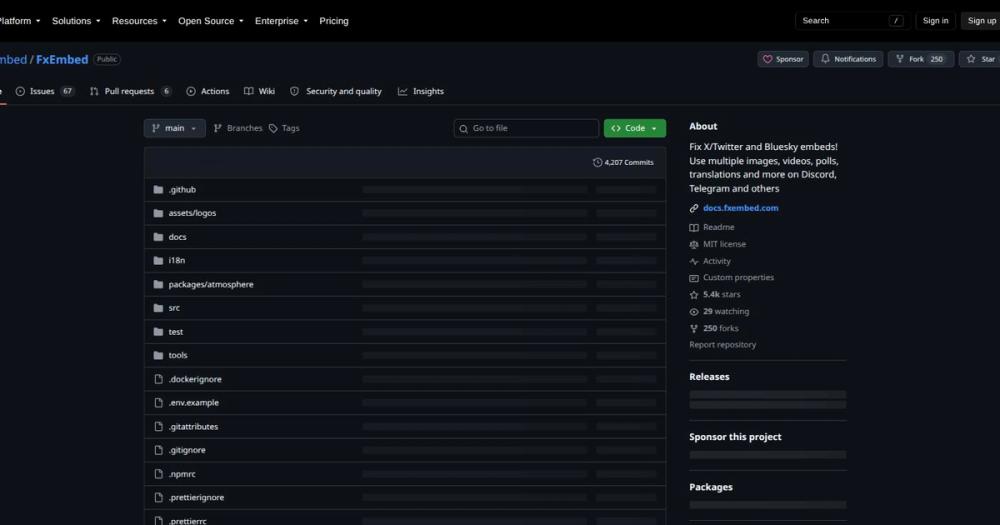Open the packages/atmosphere folder name
Screen dimensions: 1000x525
(x=210, y=285)
